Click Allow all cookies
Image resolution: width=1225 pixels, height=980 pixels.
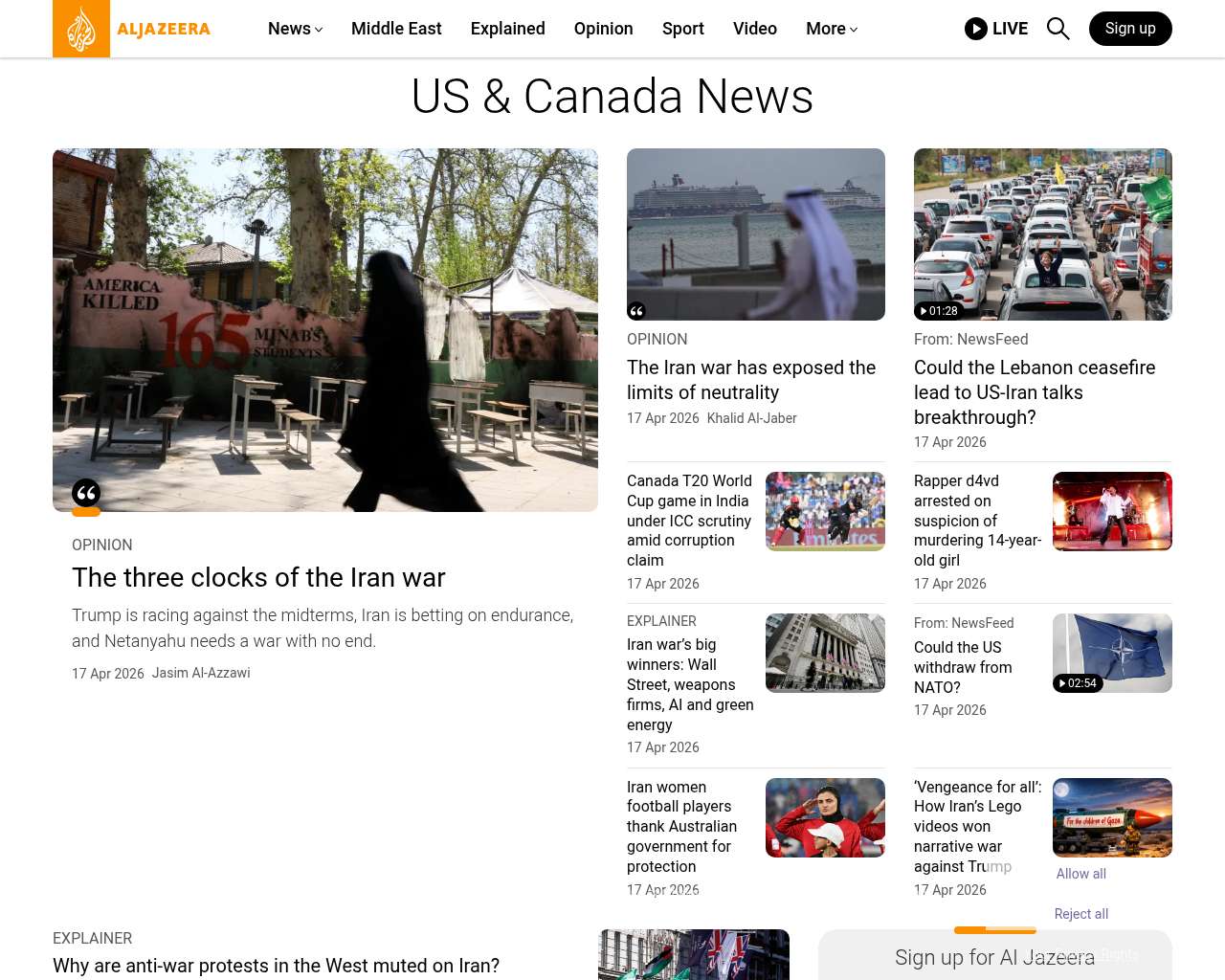1080,874
